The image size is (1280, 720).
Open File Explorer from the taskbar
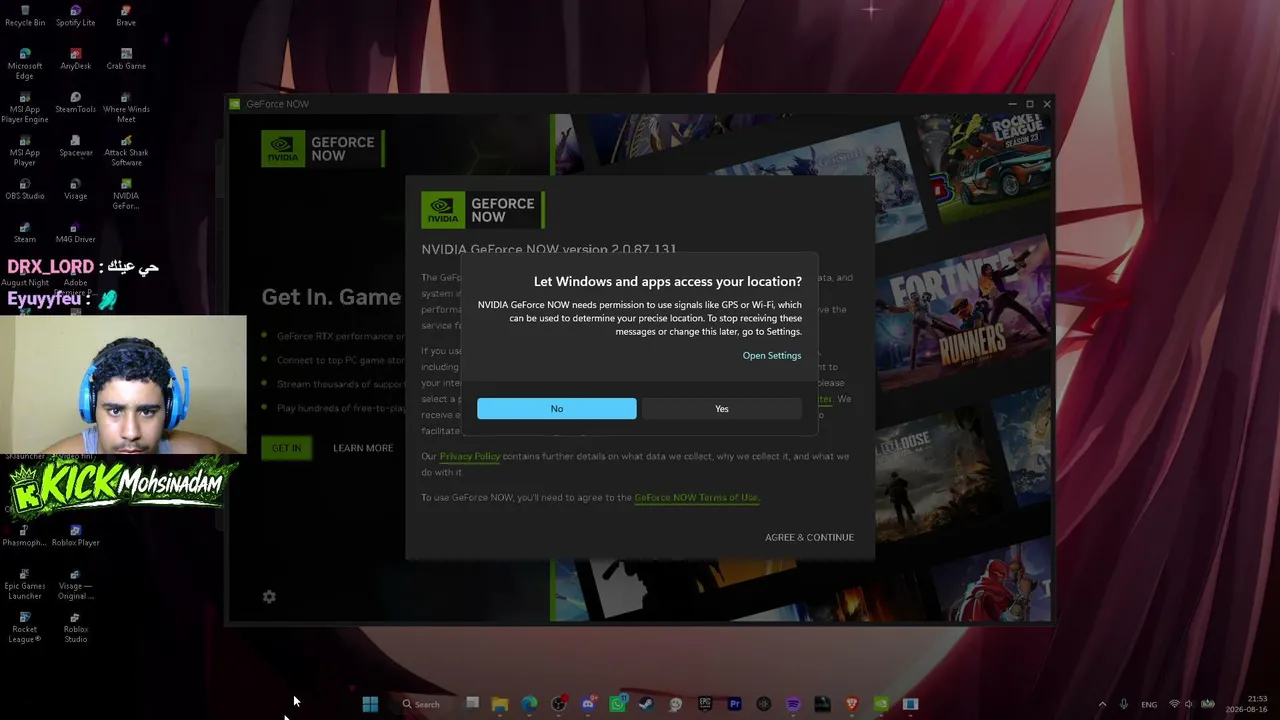click(500, 704)
